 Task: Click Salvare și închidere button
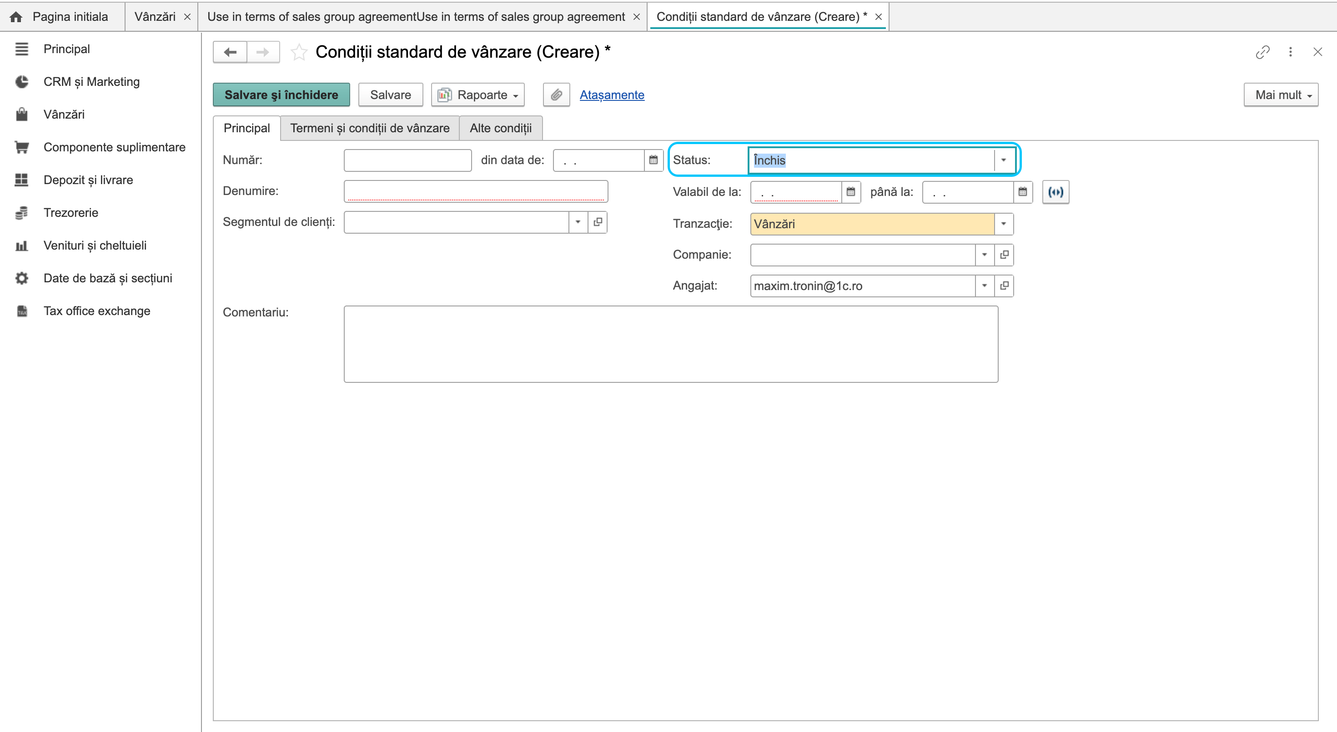(281, 95)
